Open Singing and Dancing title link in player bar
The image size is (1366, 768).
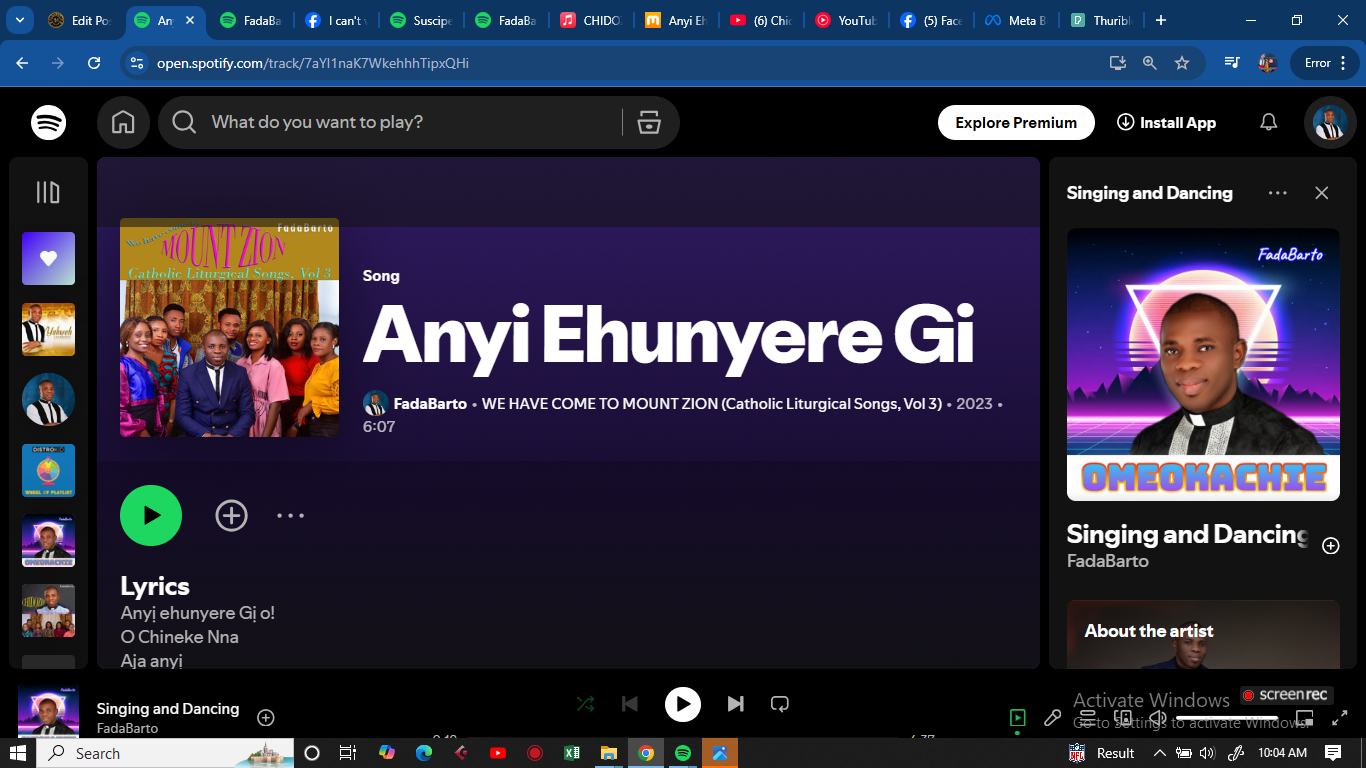[168, 708]
